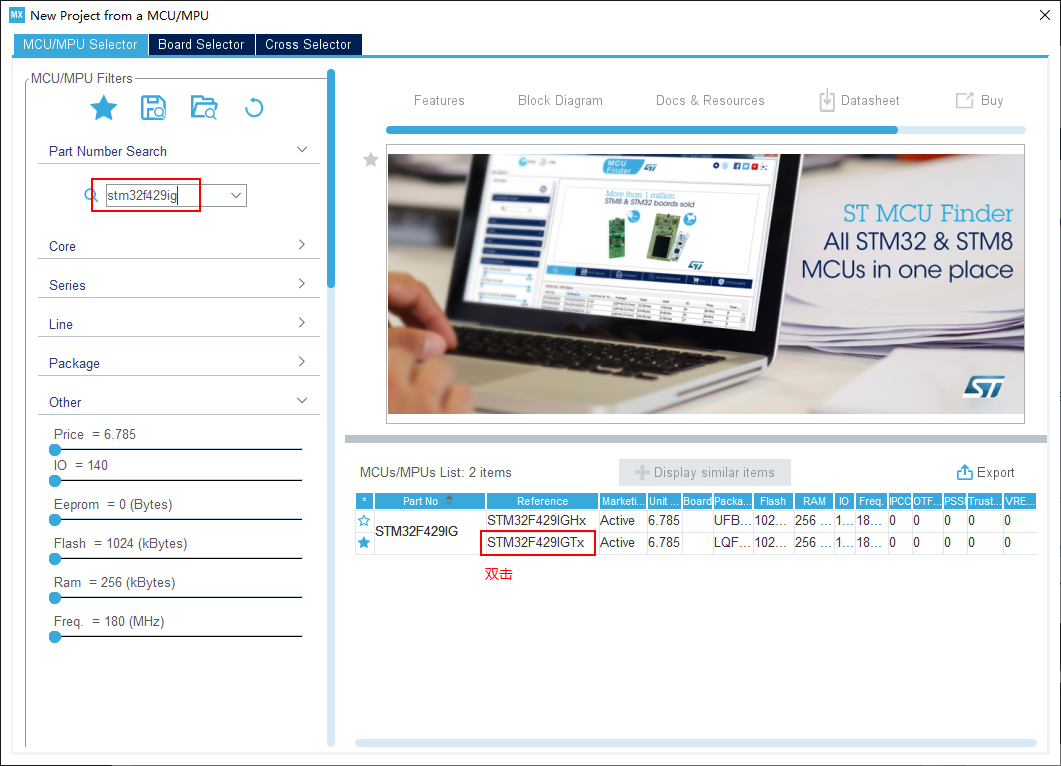Switch to the Board Selector tab
The height and width of the screenshot is (766, 1061).
[x=201, y=45]
